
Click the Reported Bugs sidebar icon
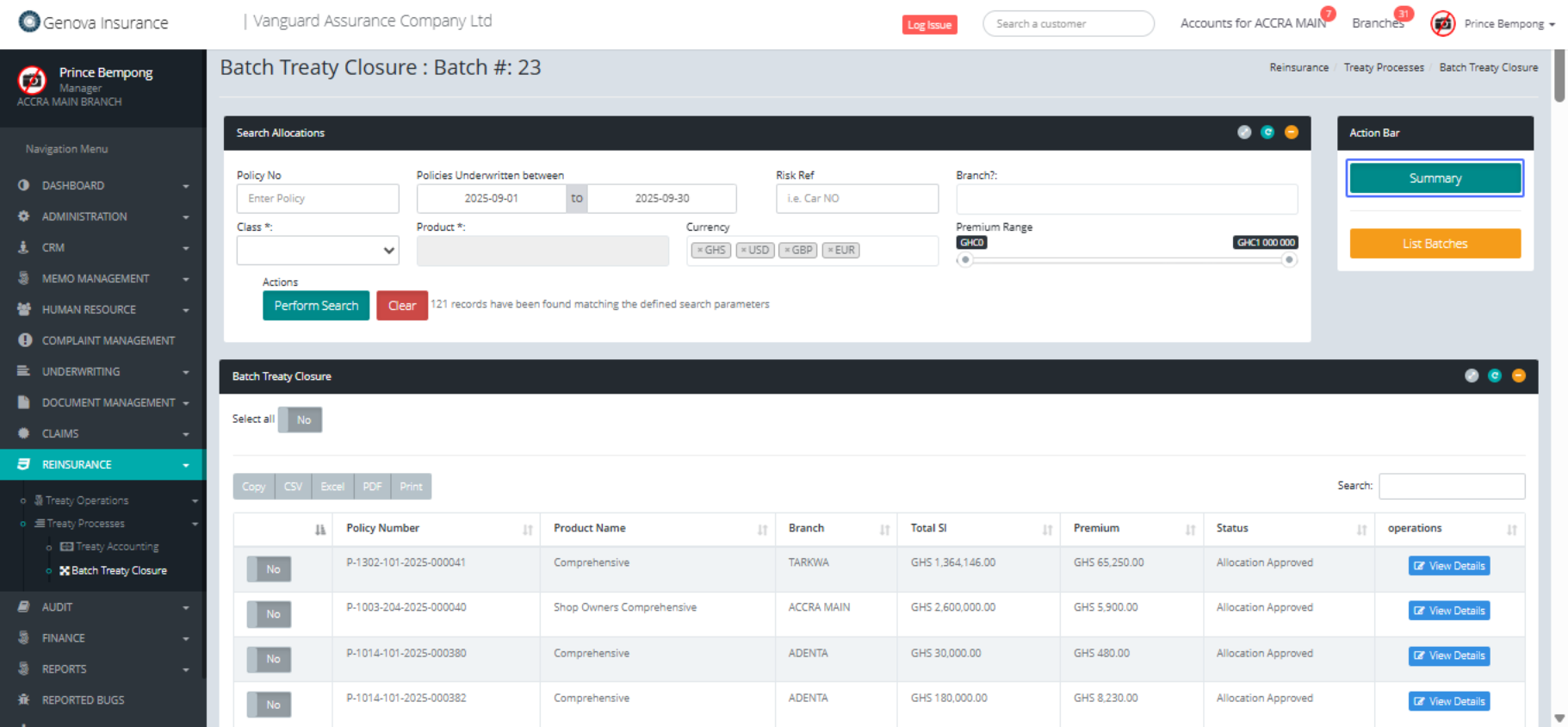click(24, 699)
